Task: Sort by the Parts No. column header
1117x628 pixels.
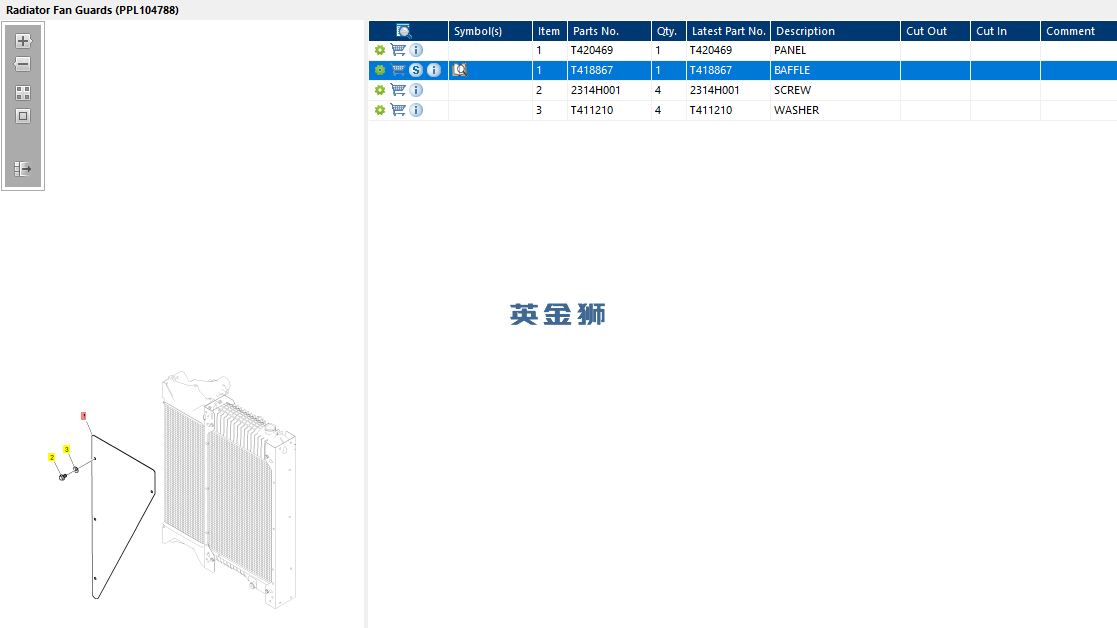Action: coord(609,31)
